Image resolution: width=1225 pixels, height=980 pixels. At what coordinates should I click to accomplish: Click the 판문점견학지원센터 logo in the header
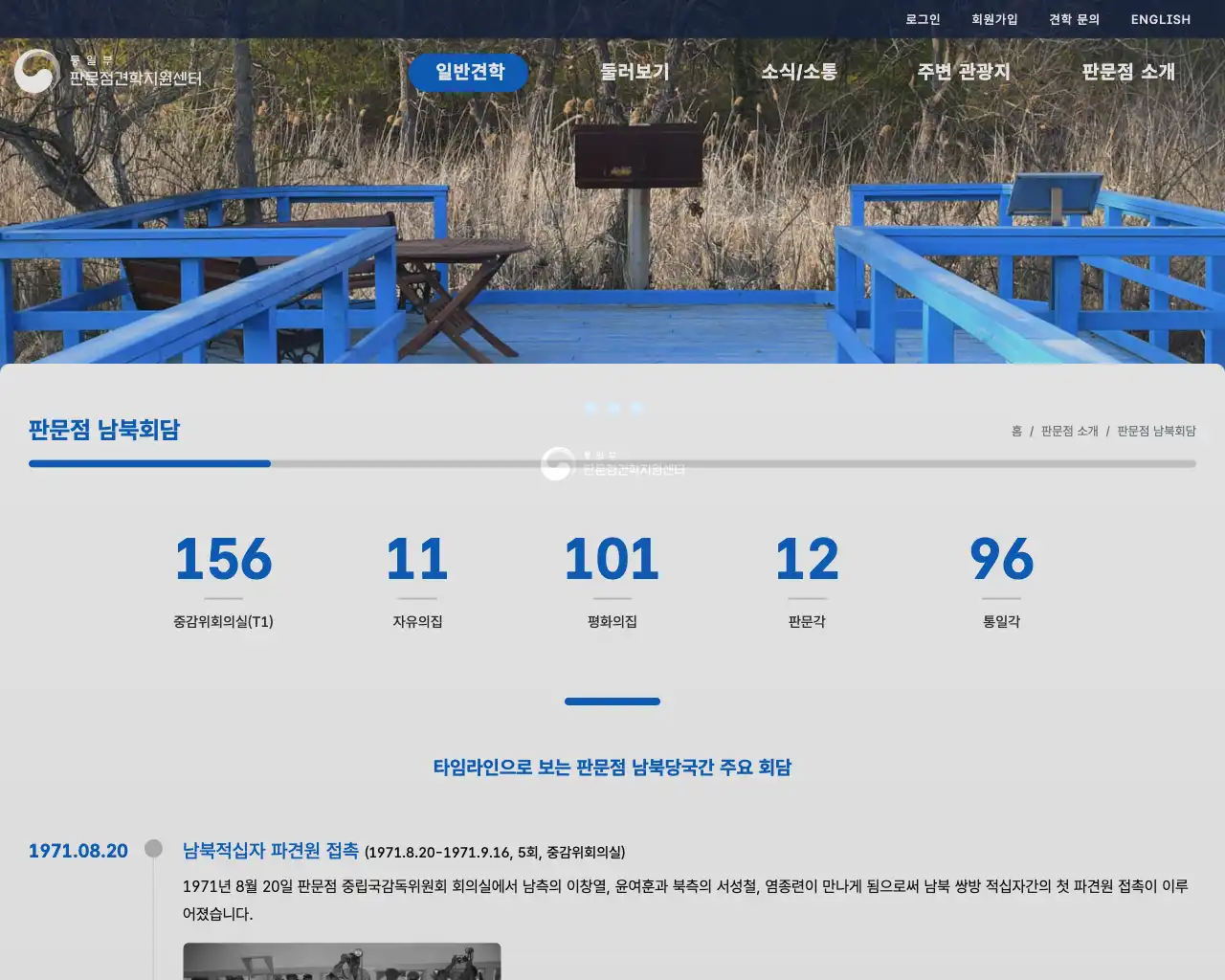pyautogui.click(x=108, y=71)
